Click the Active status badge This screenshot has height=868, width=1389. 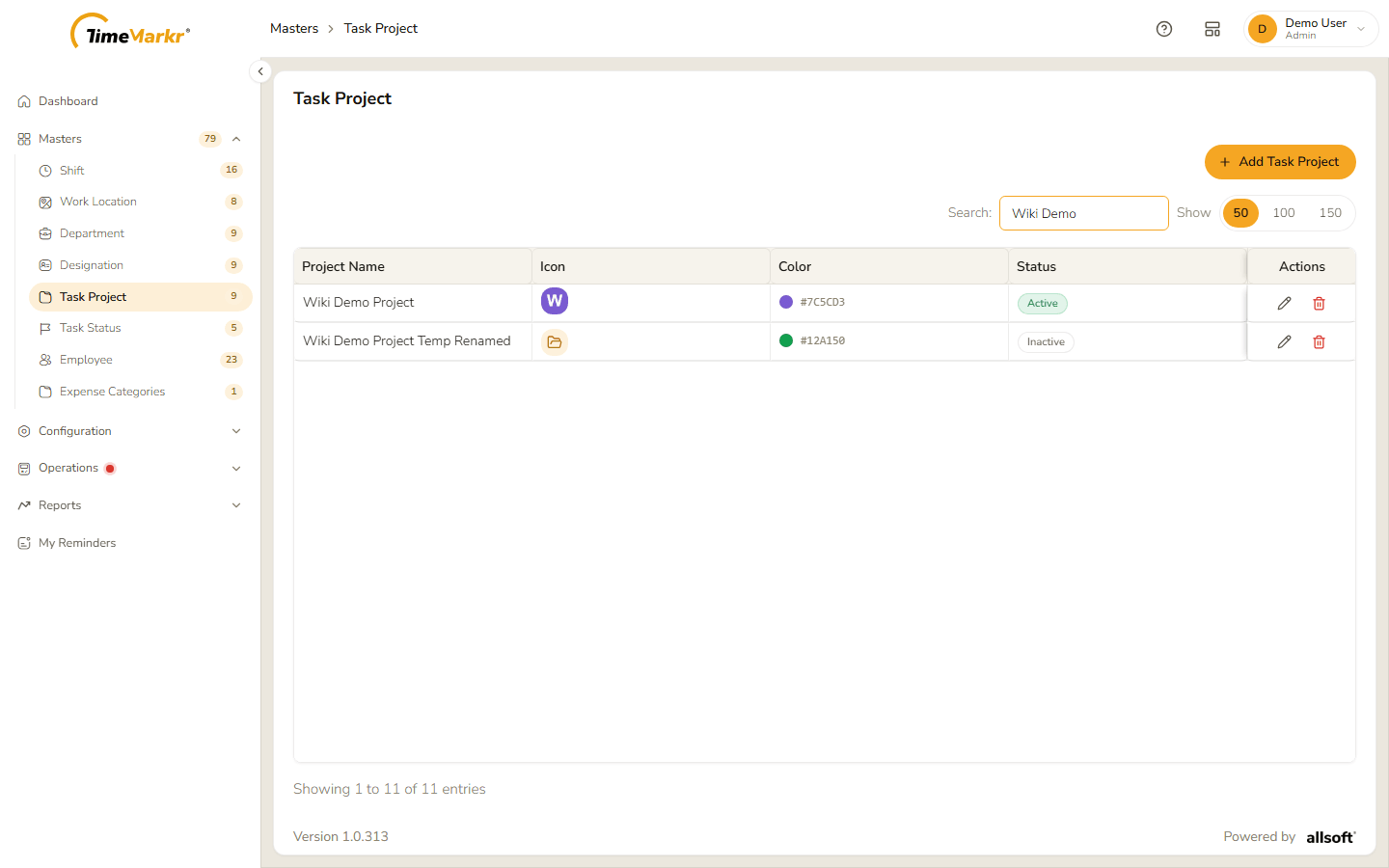[1043, 303]
